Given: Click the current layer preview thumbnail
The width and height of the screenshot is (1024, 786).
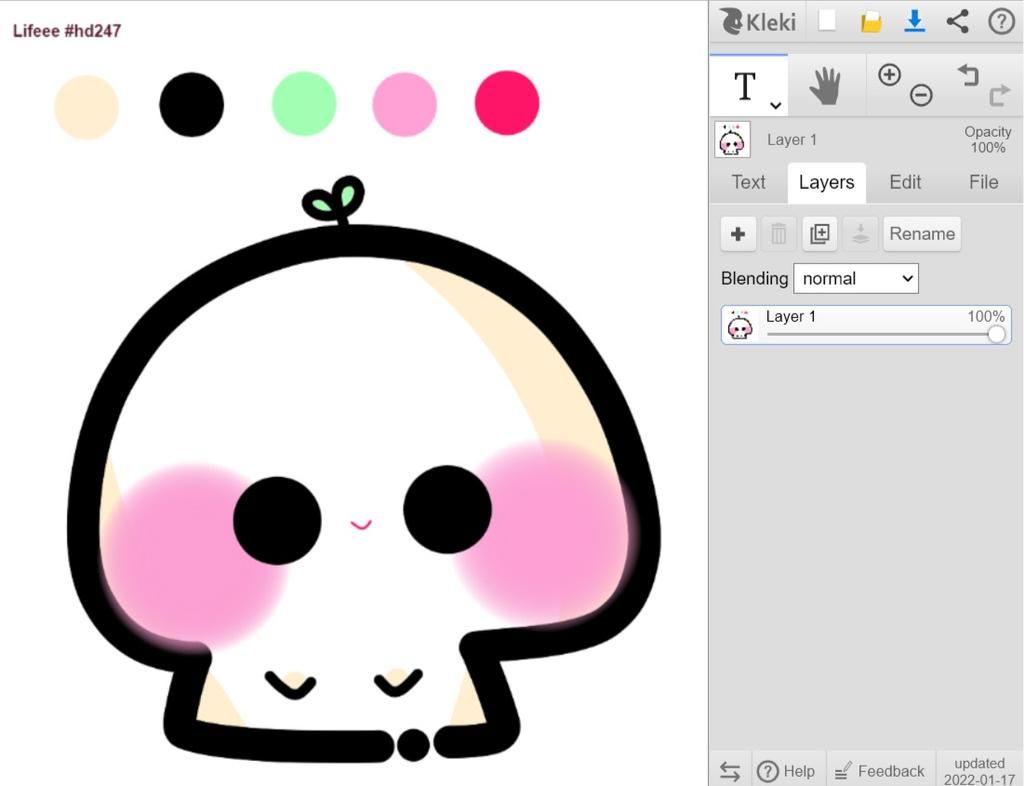Looking at the screenshot, I should tap(733, 139).
